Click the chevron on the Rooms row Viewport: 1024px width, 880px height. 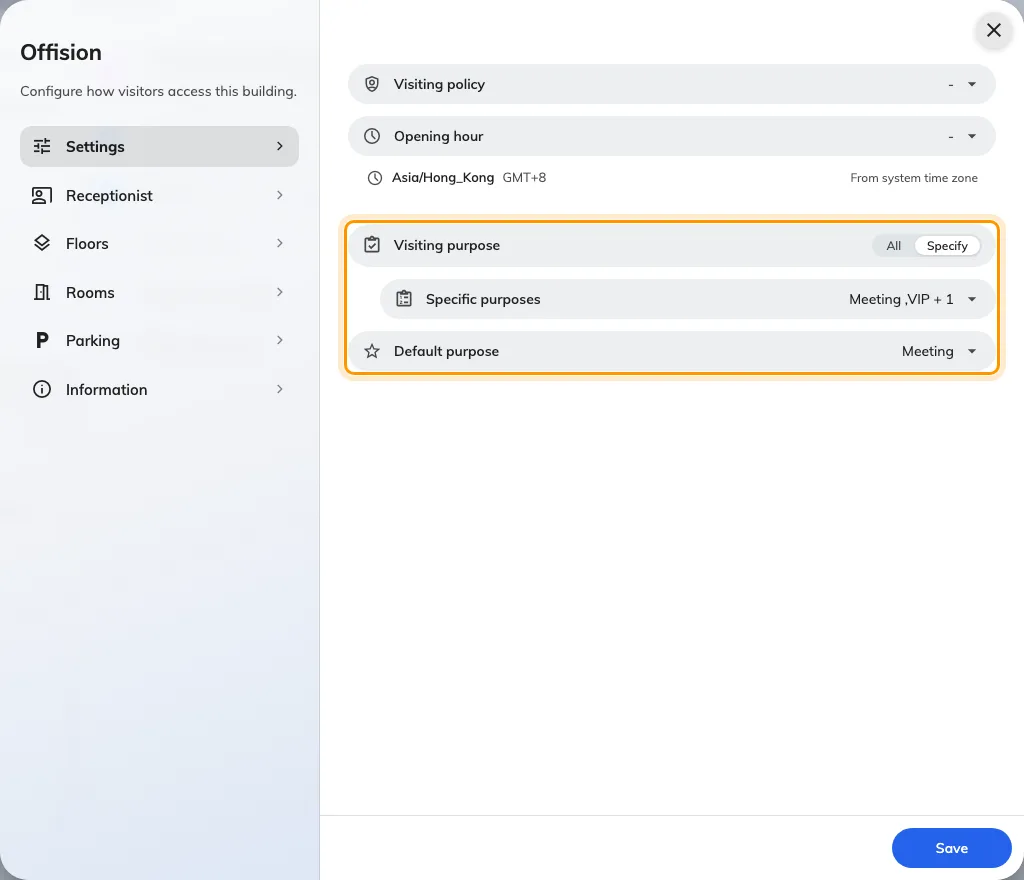(x=280, y=292)
